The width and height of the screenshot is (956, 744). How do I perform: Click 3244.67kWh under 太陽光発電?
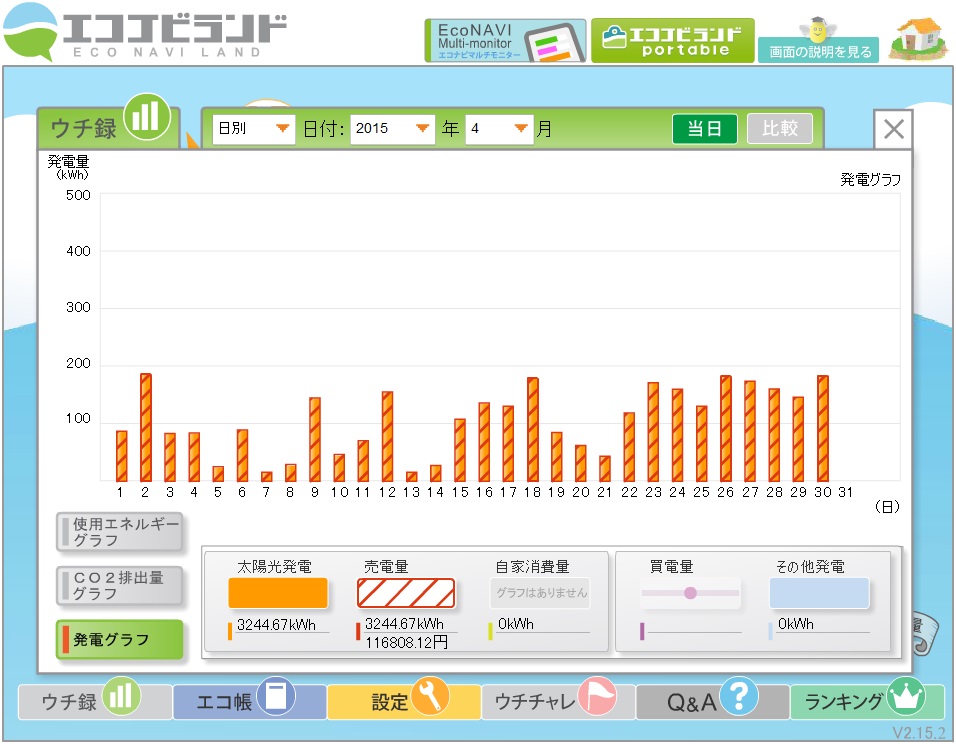click(x=276, y=624)
